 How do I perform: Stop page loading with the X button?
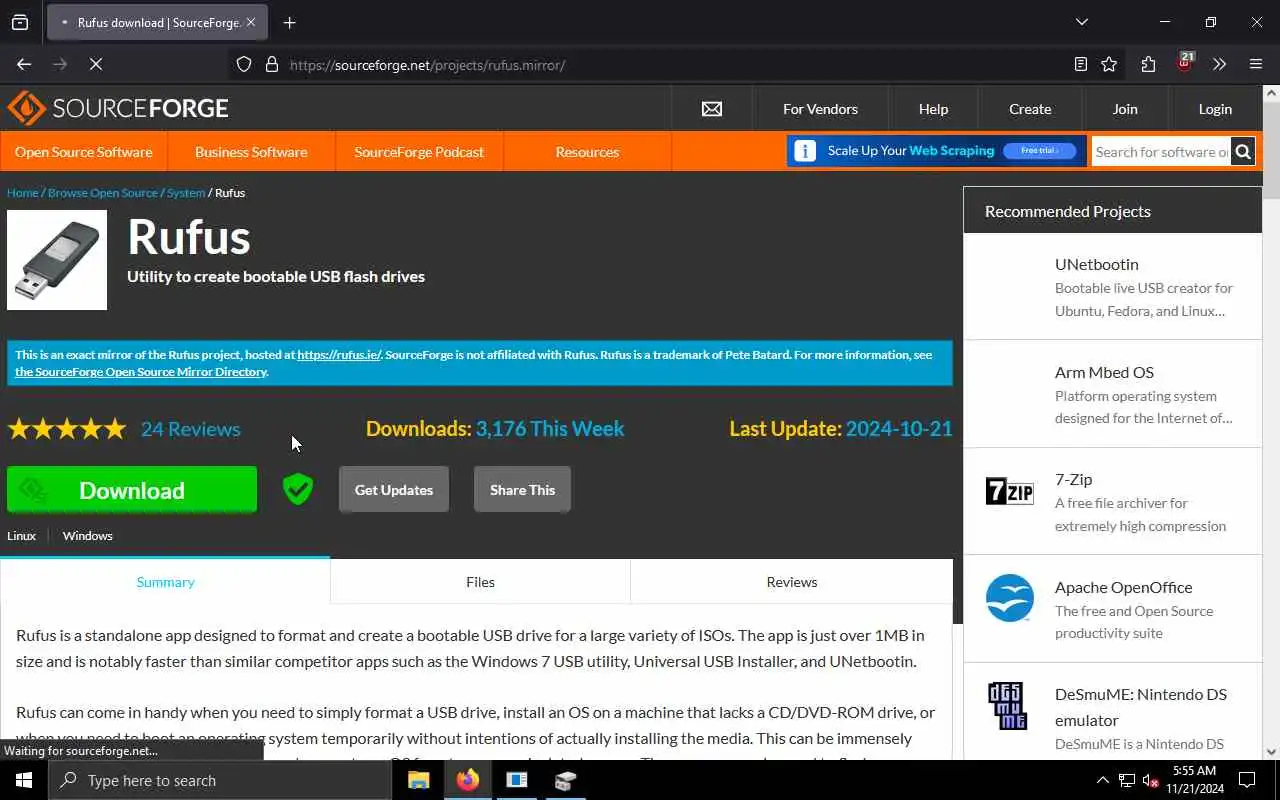96,64
